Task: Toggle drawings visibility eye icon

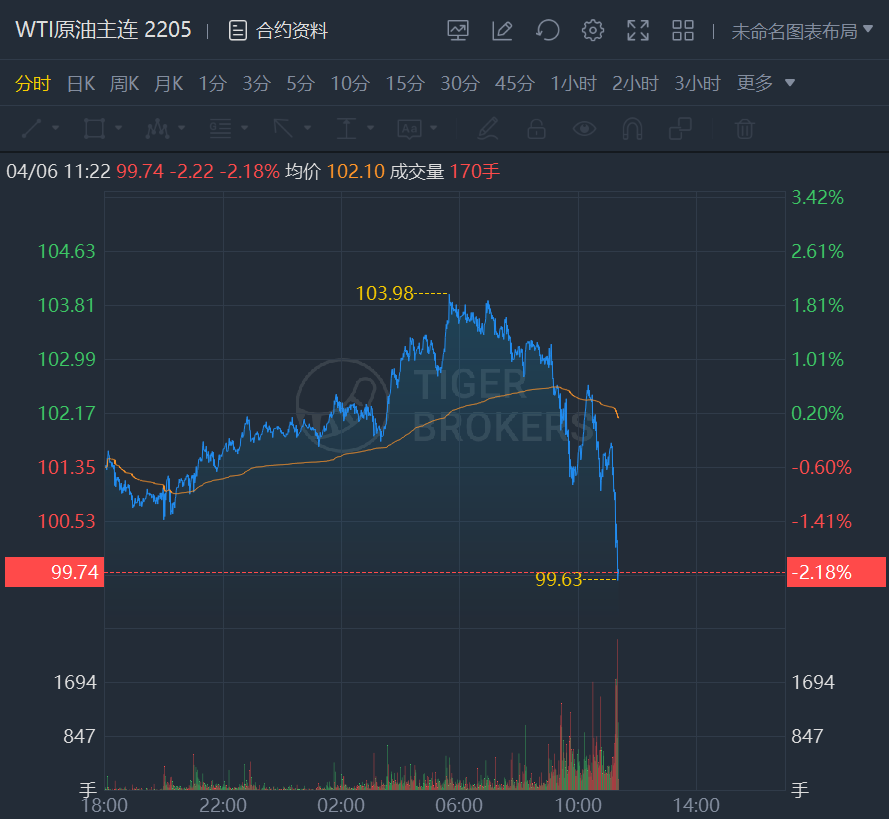Action: coord(584,128)
